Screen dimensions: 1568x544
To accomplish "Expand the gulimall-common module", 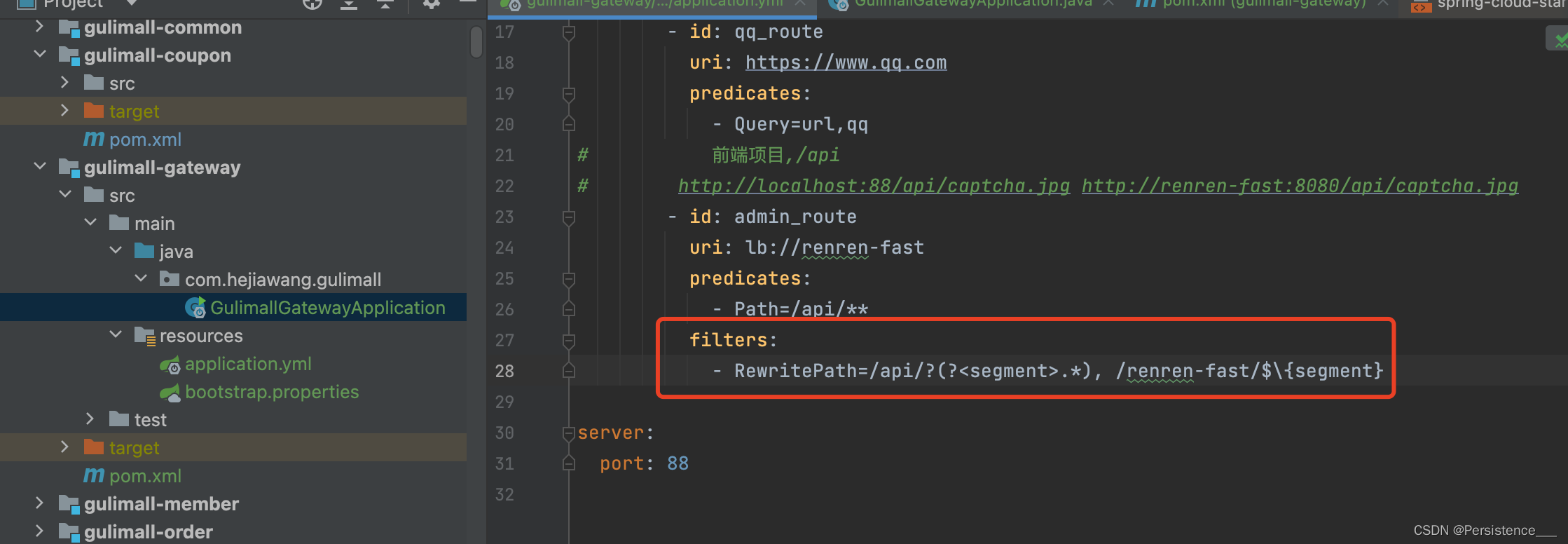I will (40, 27).
